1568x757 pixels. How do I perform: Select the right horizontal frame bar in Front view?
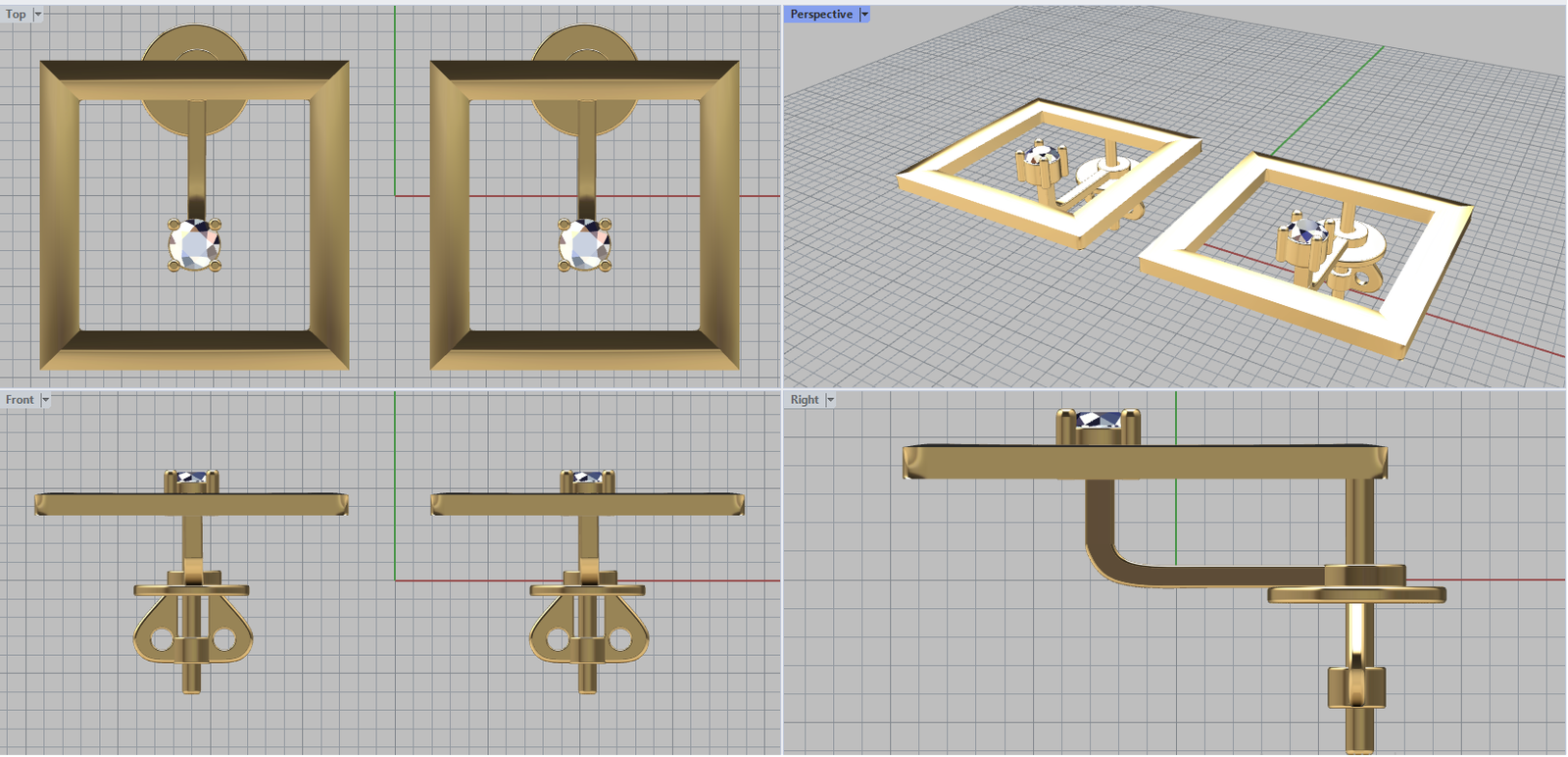588,504
